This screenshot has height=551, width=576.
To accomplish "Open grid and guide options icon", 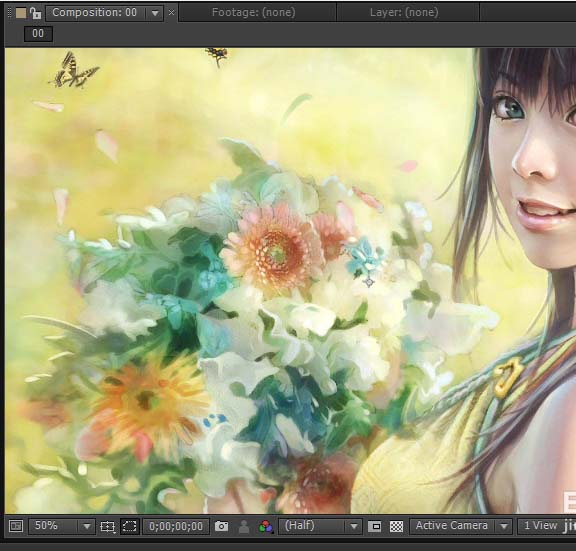I will pos(108,527).
